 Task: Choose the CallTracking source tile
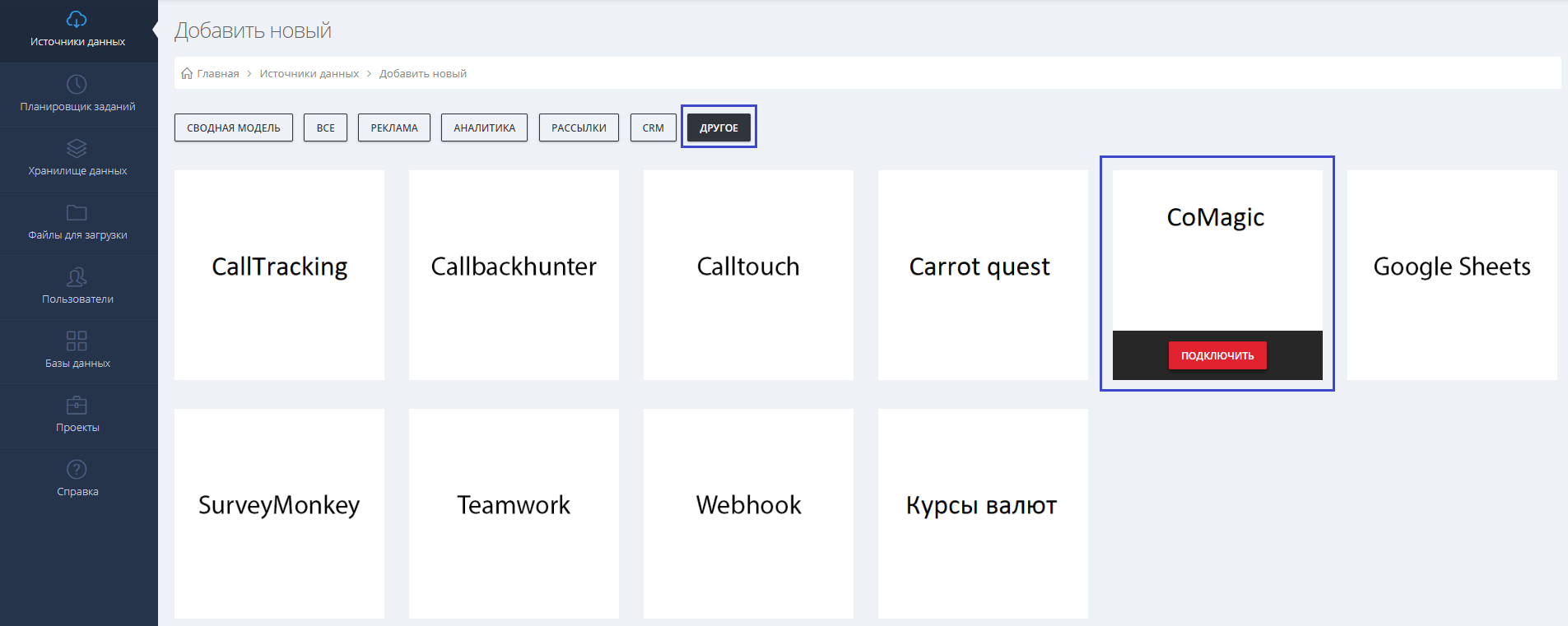pos(279,275)
